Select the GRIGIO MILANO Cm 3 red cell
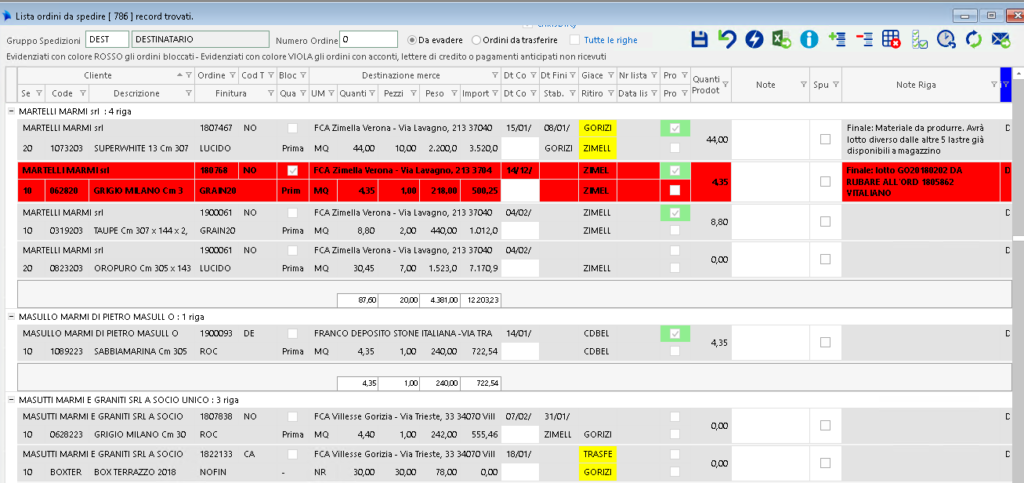 [x=142, y=191]
